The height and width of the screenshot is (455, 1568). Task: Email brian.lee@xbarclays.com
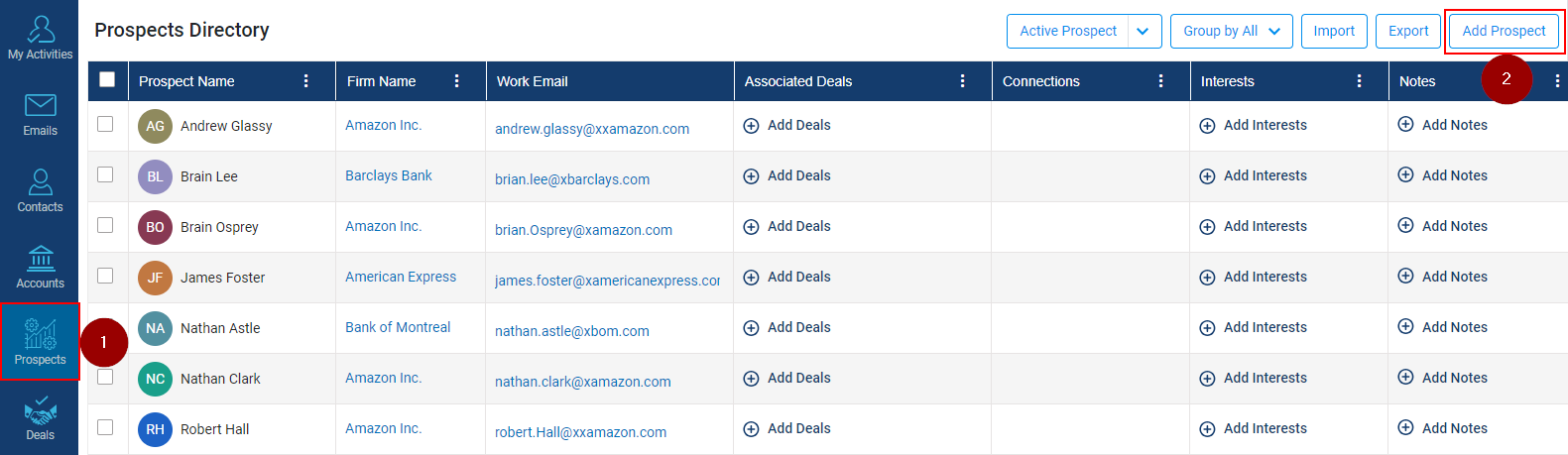click(572, 179)
